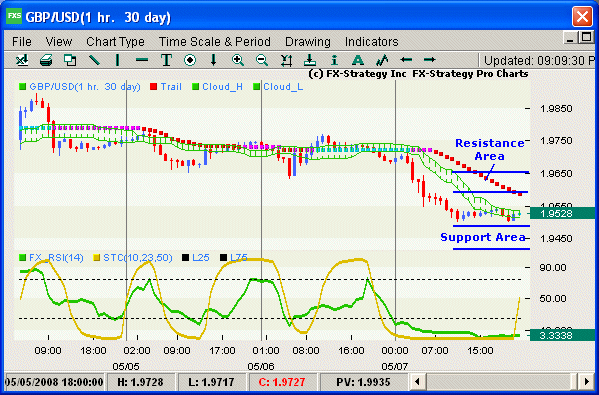Click the bold A font icon
The image size is (599, 395).
(358, 60)
